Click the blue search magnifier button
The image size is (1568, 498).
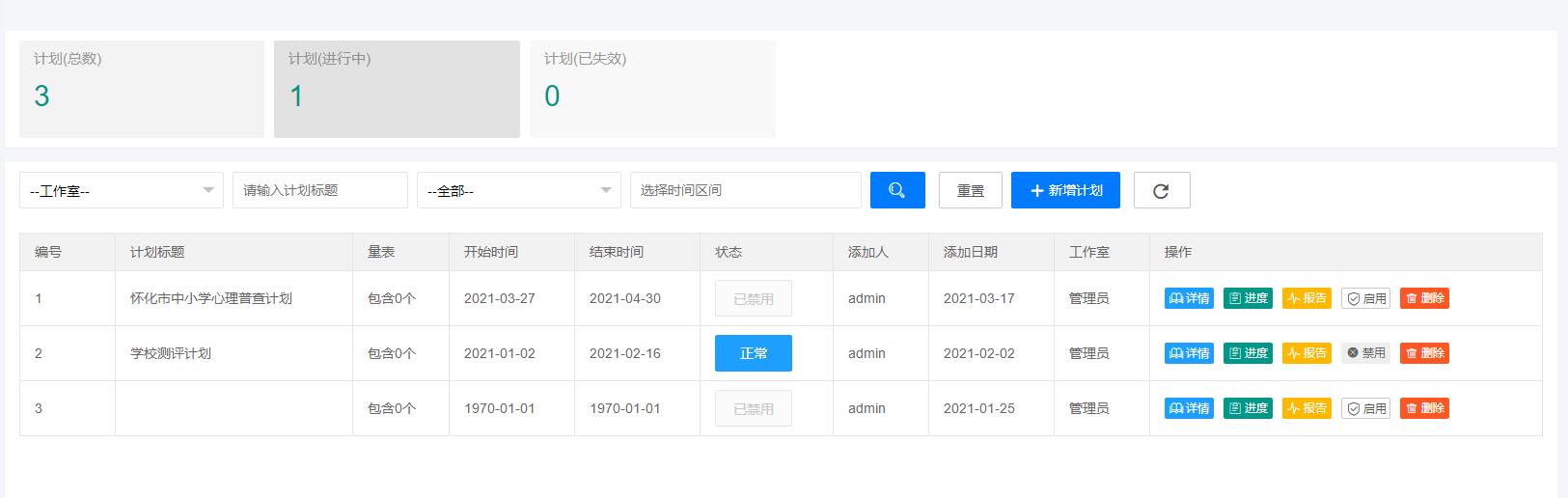click(897, 190)
